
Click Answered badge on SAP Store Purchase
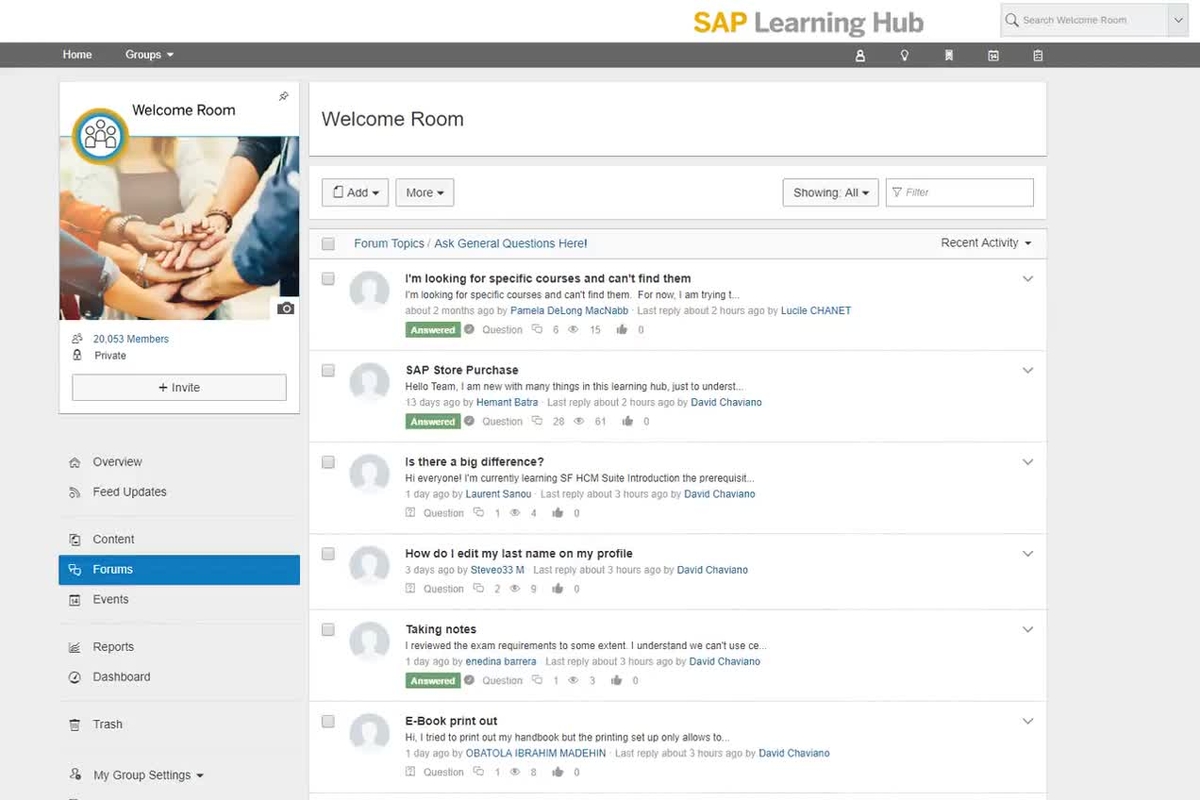point(433,422)
